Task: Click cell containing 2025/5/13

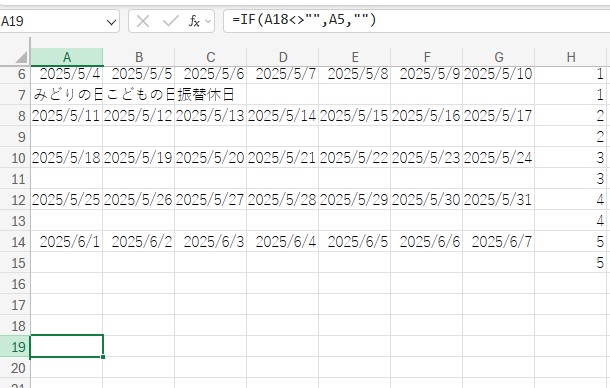Action: coord(211,116)
